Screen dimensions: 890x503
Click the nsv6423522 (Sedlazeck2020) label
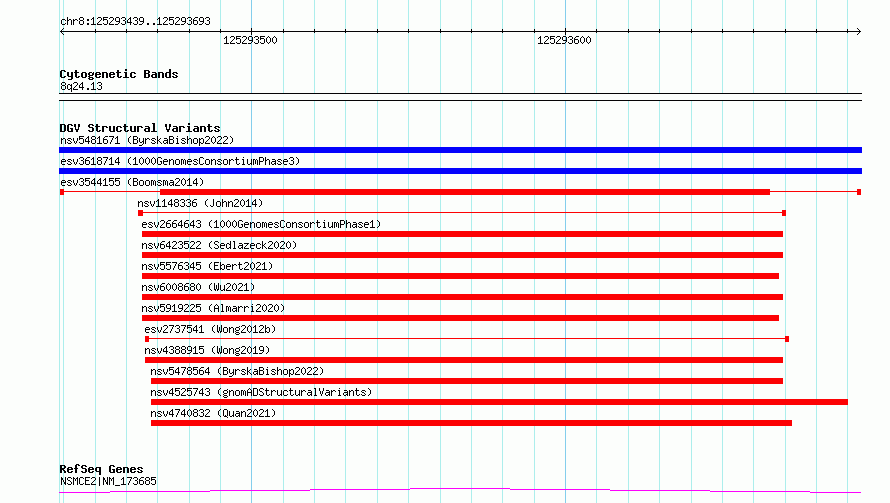(x=219, y=245)
